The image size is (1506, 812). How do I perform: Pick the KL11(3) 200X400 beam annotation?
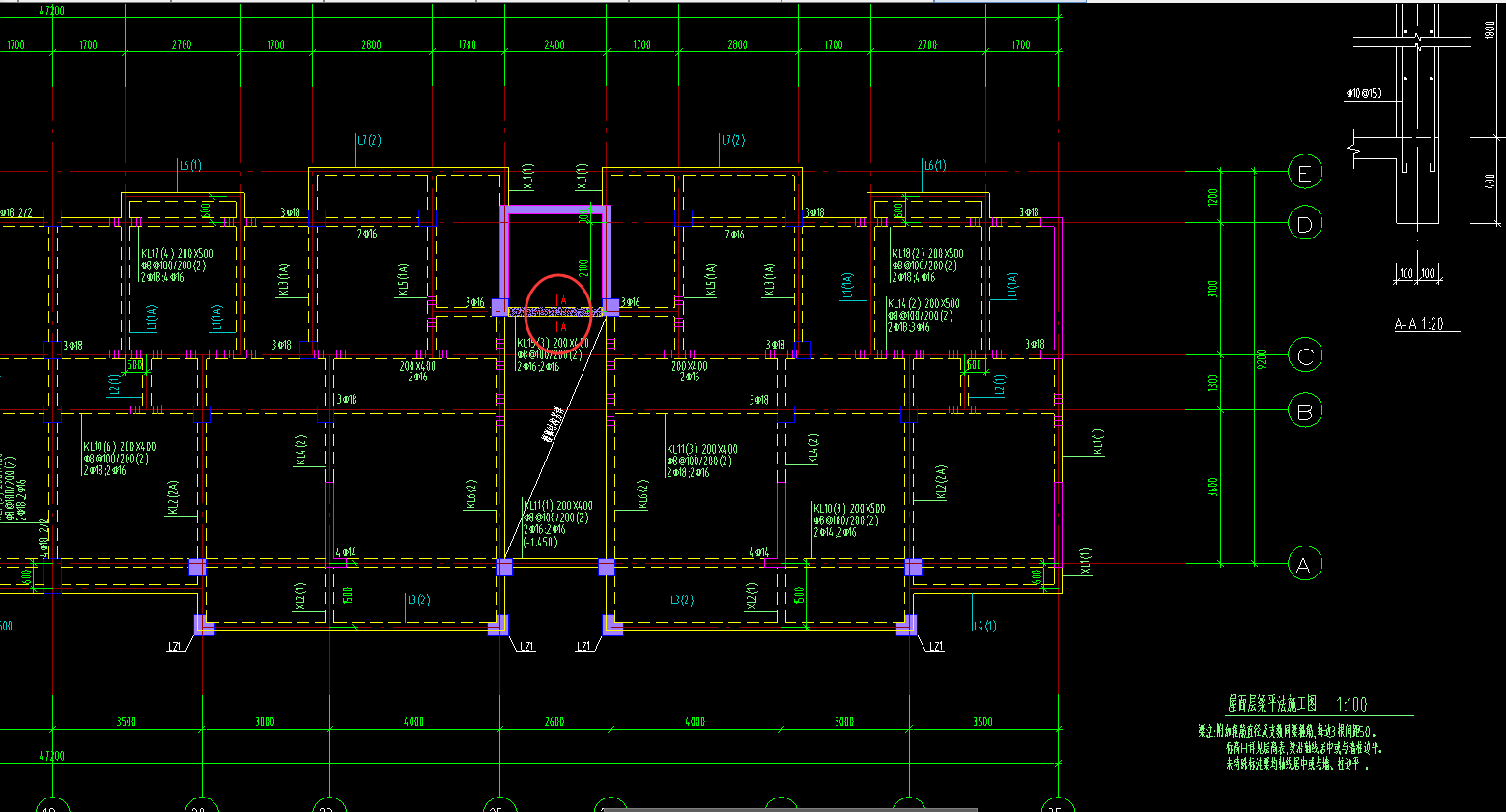pos(702,449)
